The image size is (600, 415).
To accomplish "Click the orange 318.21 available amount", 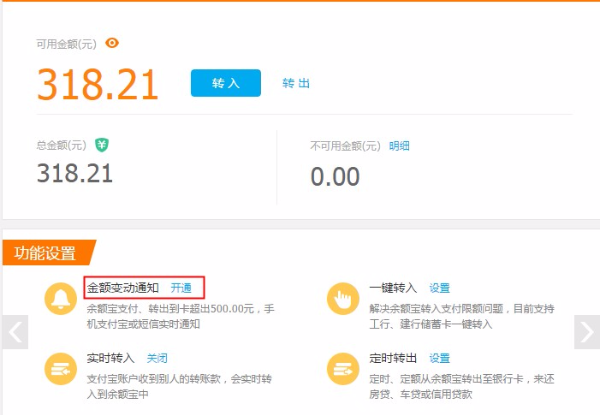I will pyautogui.click(x=98, y=85).
